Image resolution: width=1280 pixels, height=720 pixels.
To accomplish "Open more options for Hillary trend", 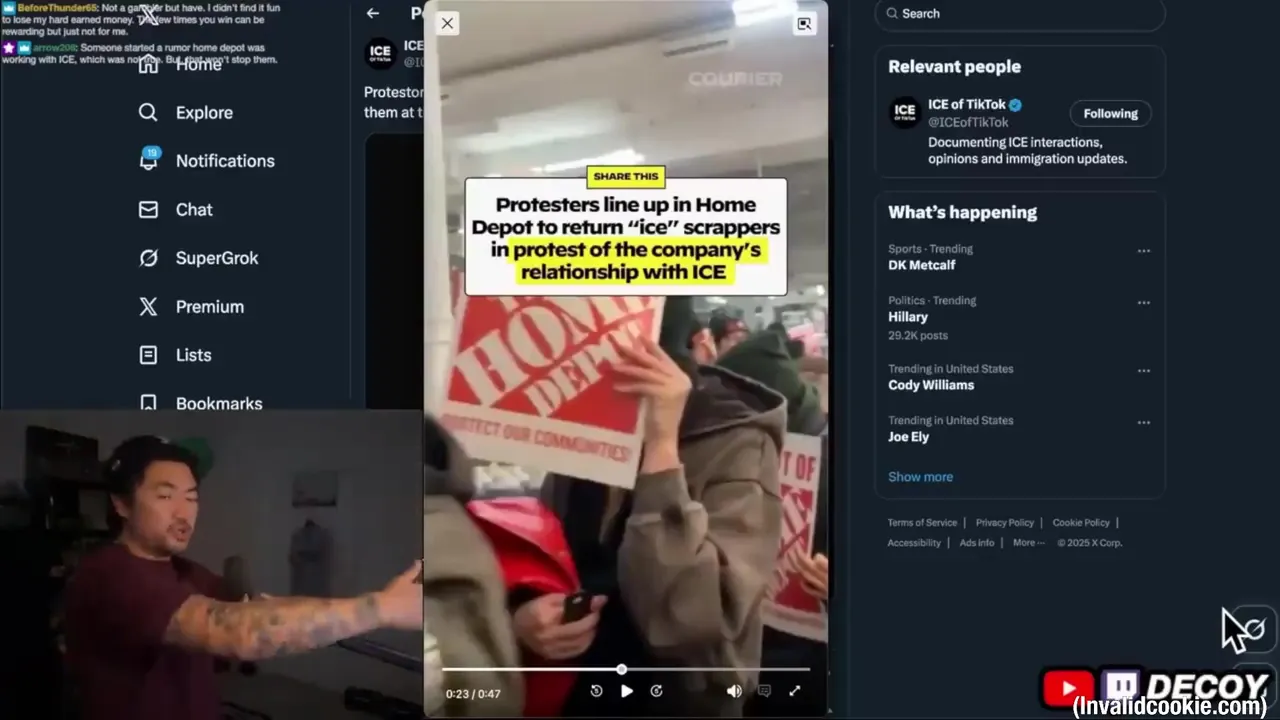I will (1143, 303).
